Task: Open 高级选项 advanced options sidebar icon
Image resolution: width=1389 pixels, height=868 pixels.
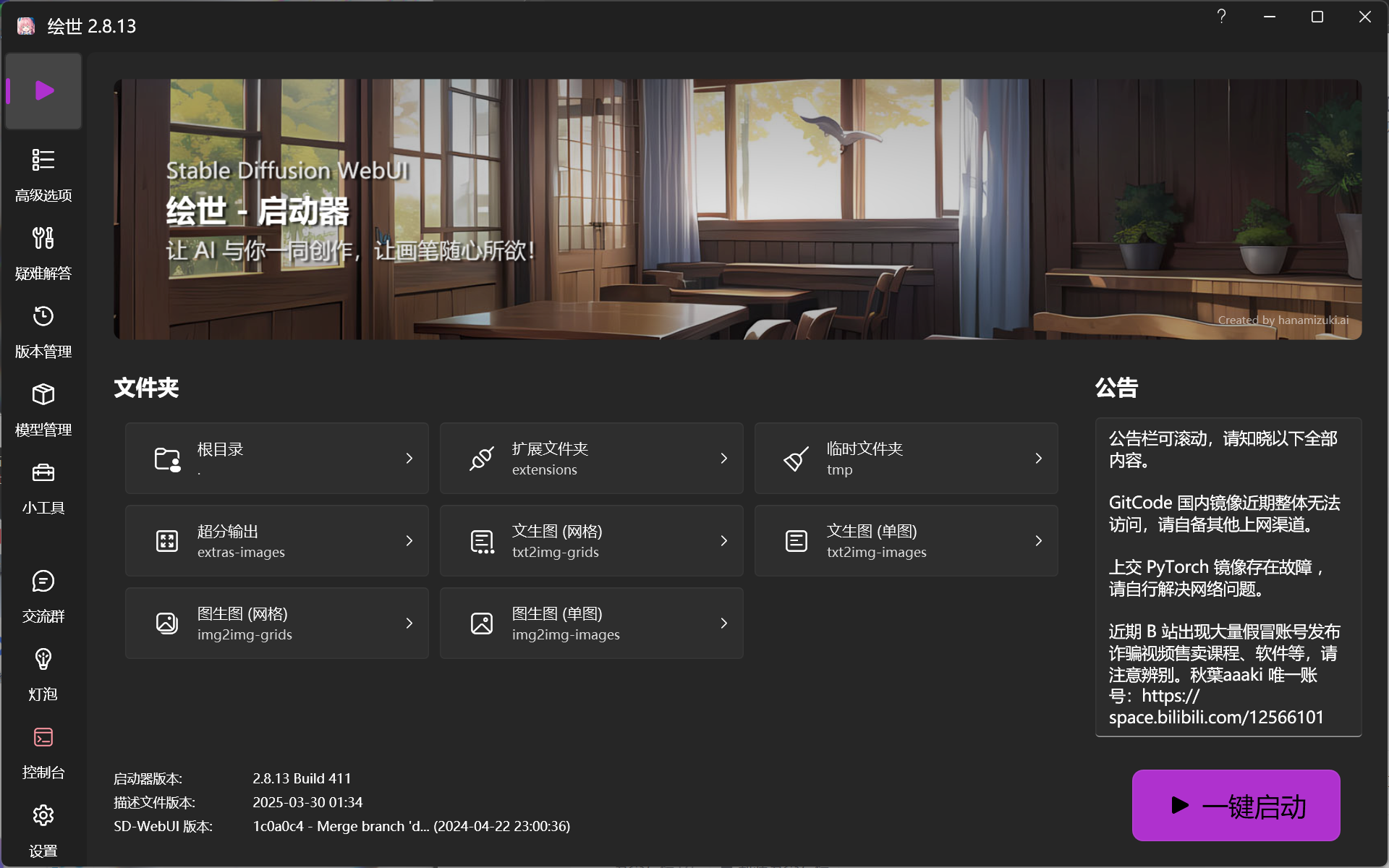Action: 43,160
